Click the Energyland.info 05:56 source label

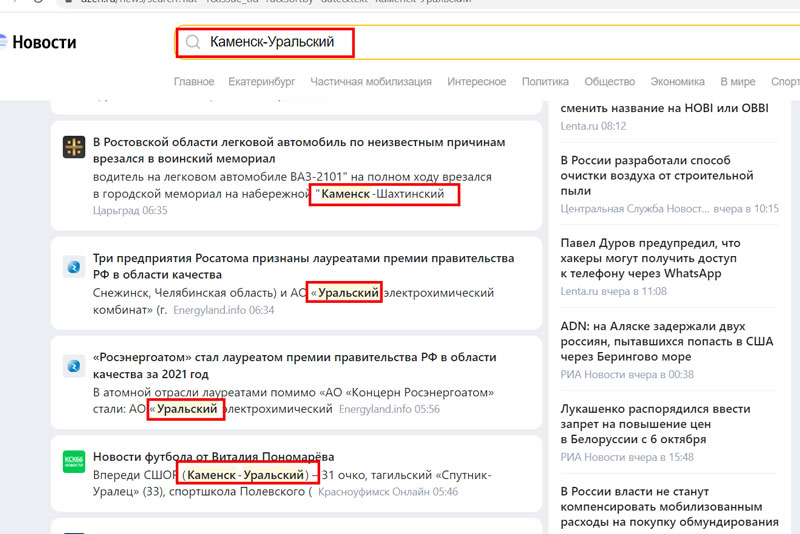coord(389,409)
